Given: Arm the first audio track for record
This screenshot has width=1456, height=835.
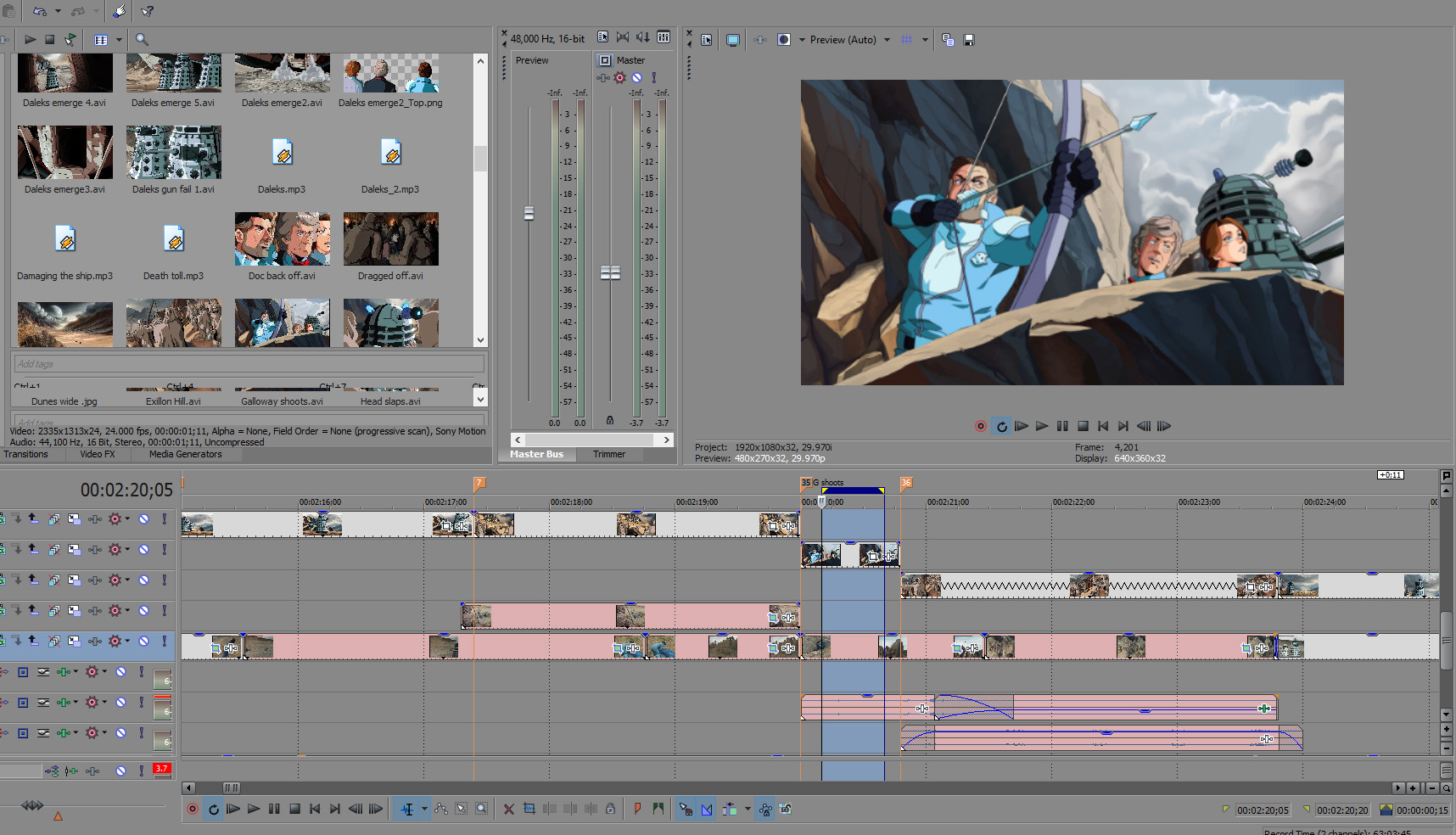Looking at the screenshot, I should [23, 672].
